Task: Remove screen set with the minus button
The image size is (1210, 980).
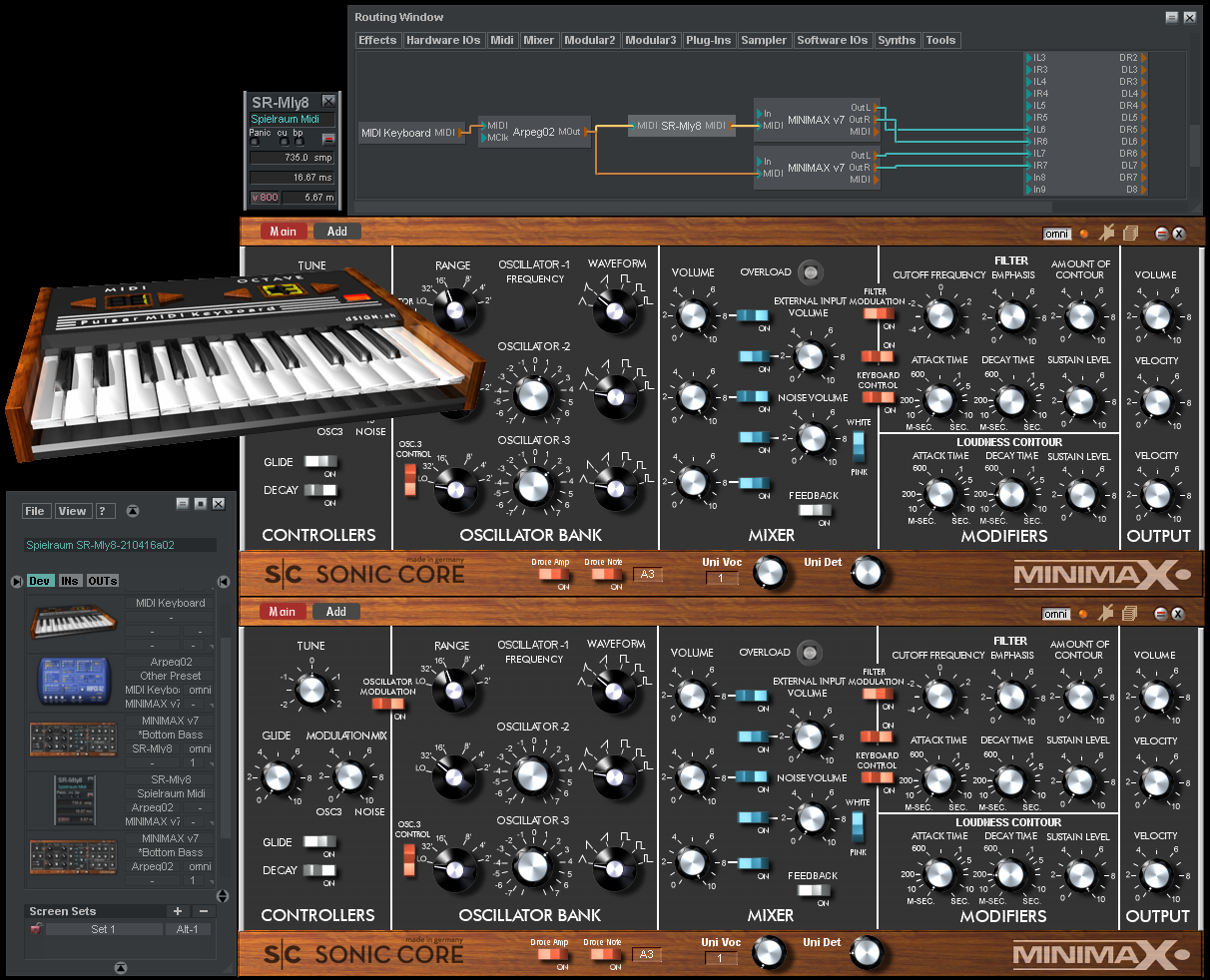Action: click(203, 911)
